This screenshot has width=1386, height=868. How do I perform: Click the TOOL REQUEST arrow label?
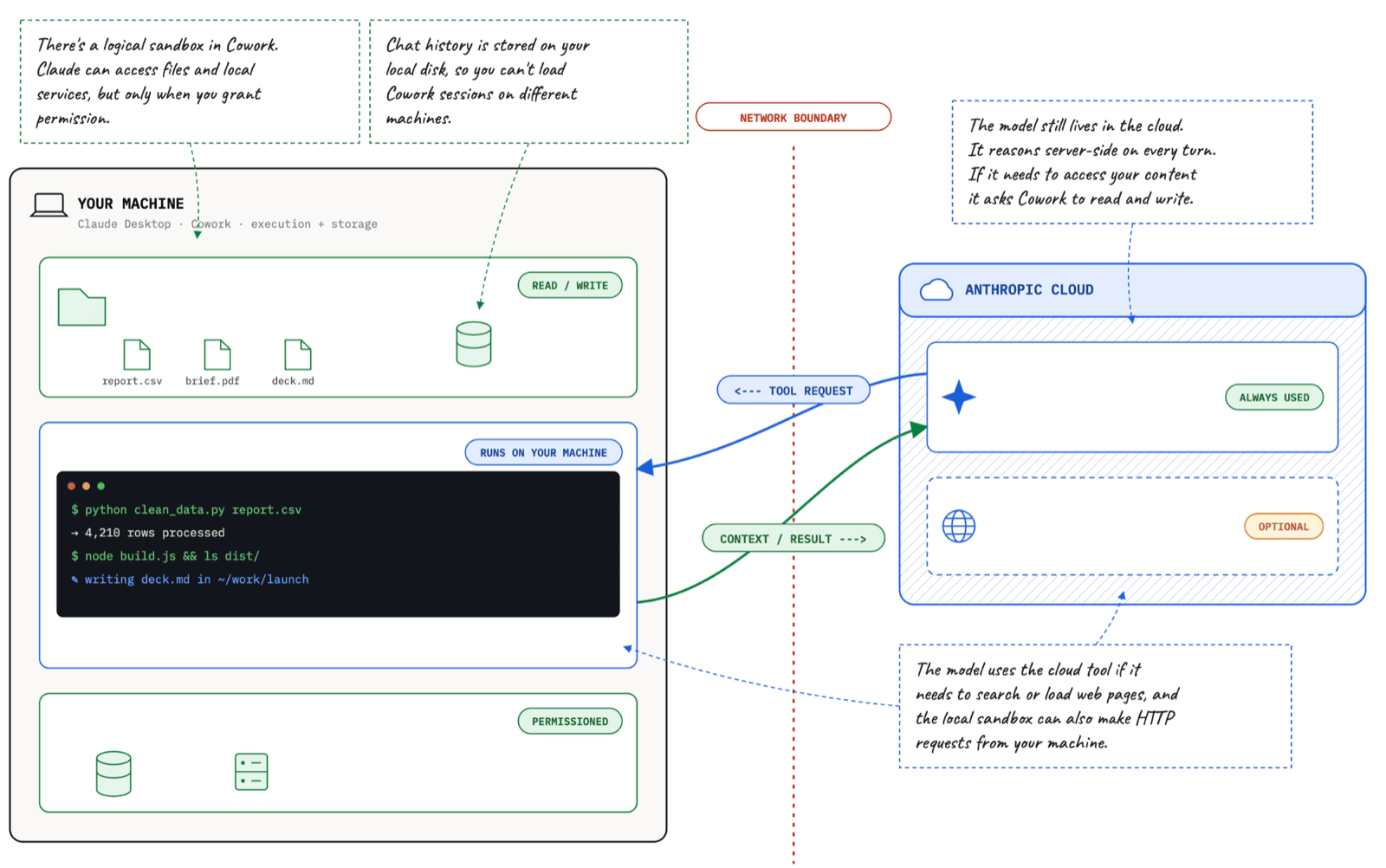793,391
